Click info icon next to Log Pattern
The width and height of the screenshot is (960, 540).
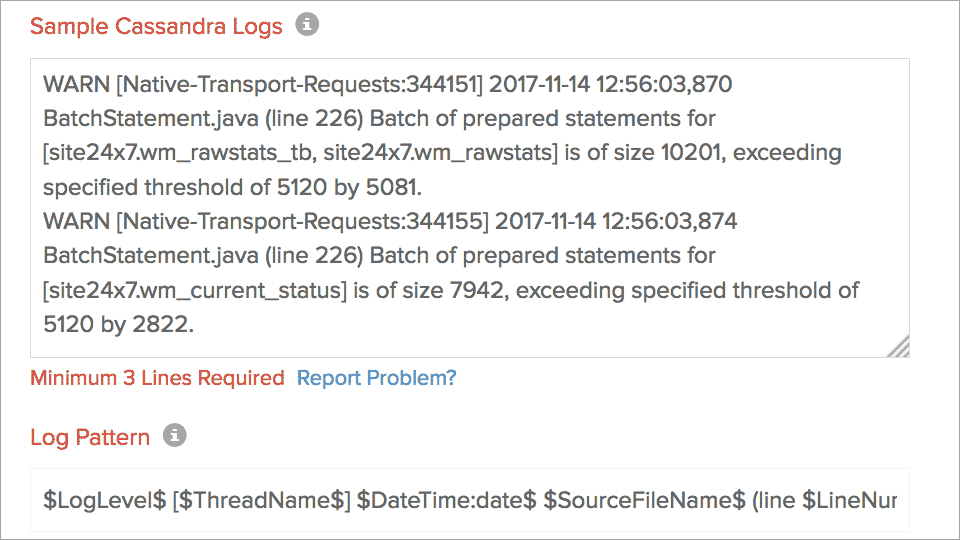click(174, 436)
